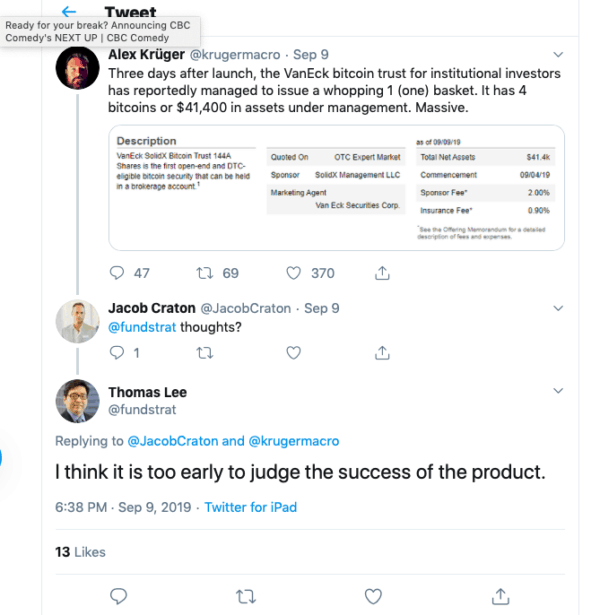
Task: View the 13 Likes list
Action: tap(80, 552)
